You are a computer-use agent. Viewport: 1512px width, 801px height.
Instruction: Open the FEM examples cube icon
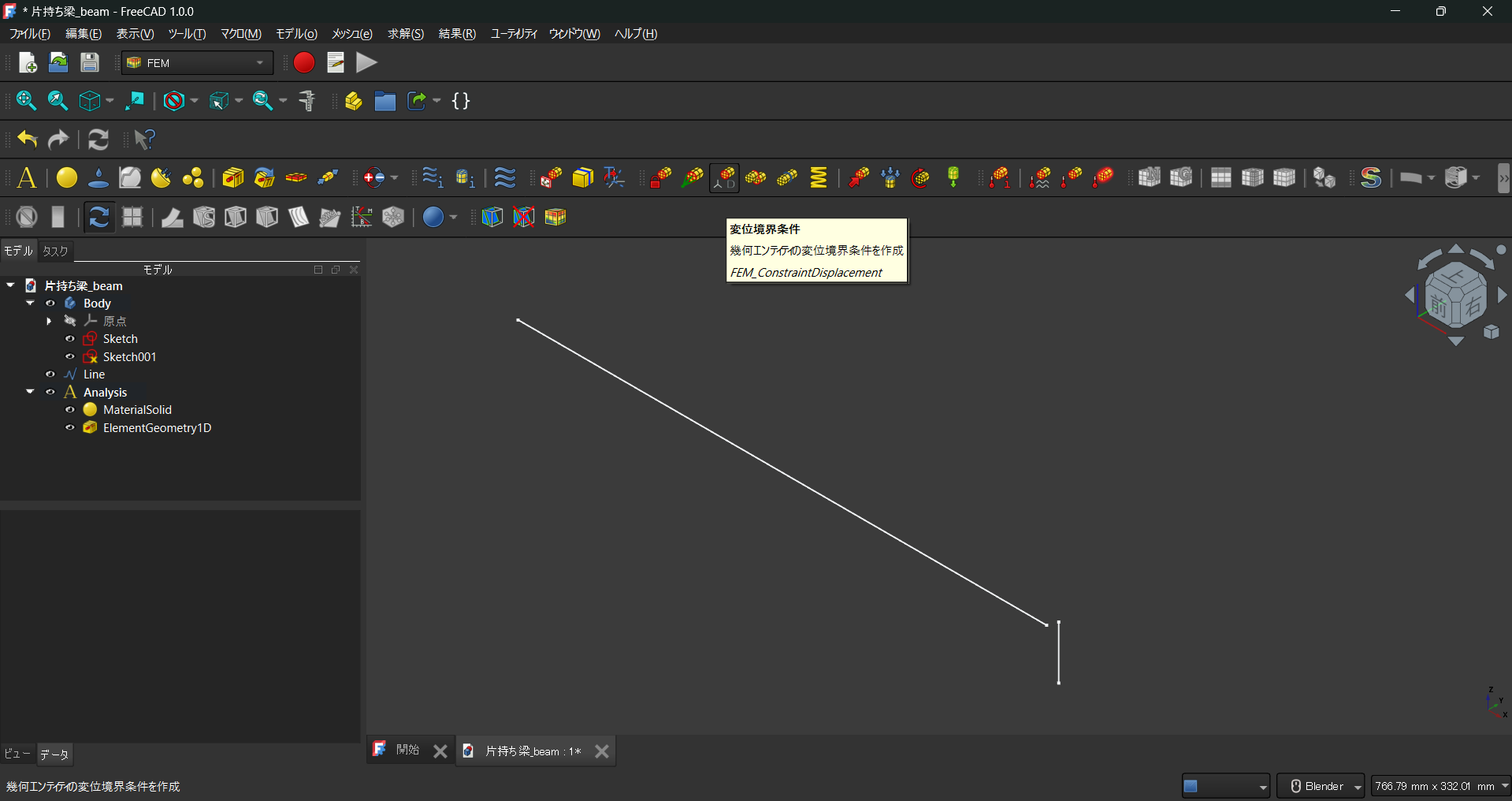click(x=555, y=217)
